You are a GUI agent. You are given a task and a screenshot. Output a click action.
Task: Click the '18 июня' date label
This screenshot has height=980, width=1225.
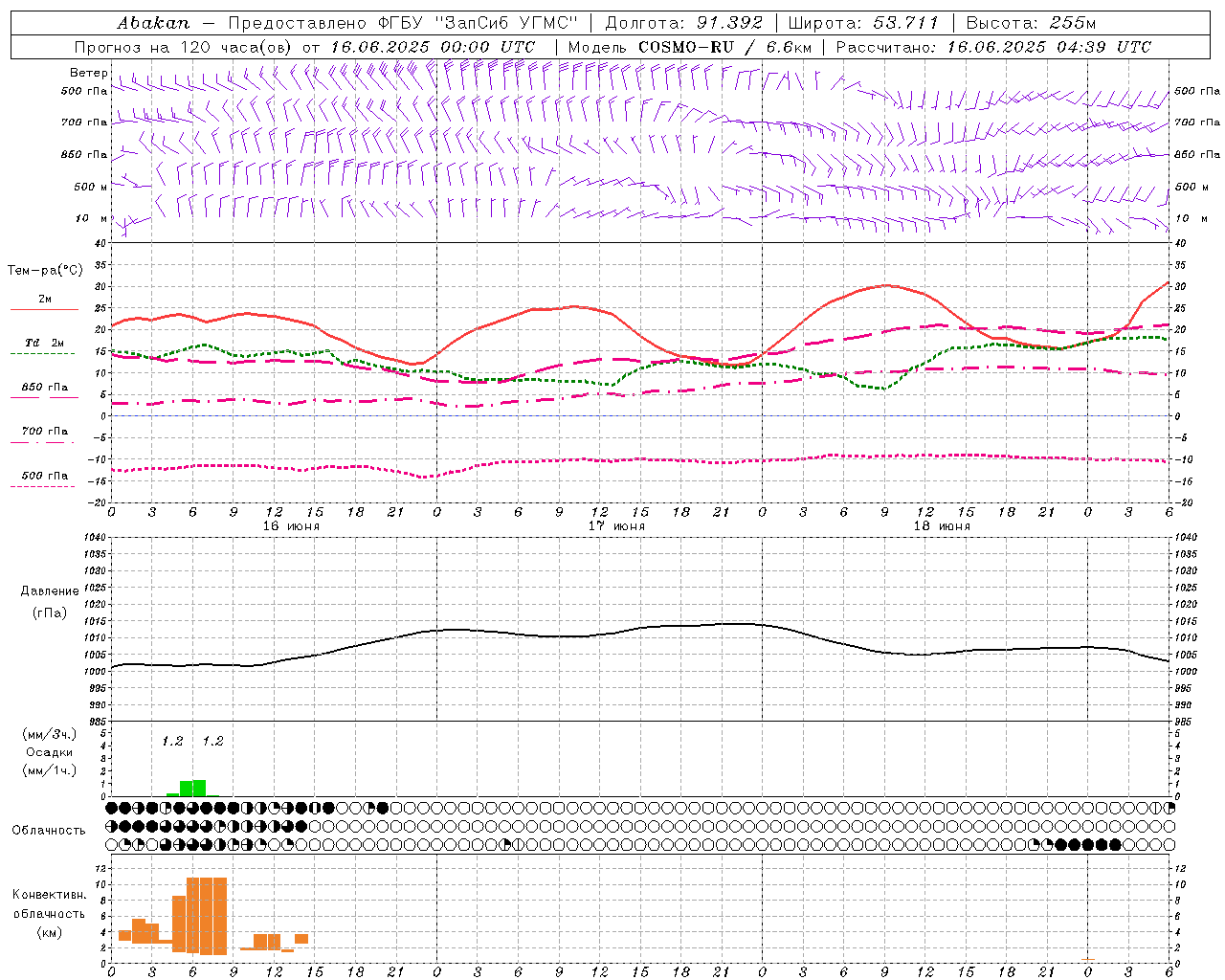coord(942,526)
